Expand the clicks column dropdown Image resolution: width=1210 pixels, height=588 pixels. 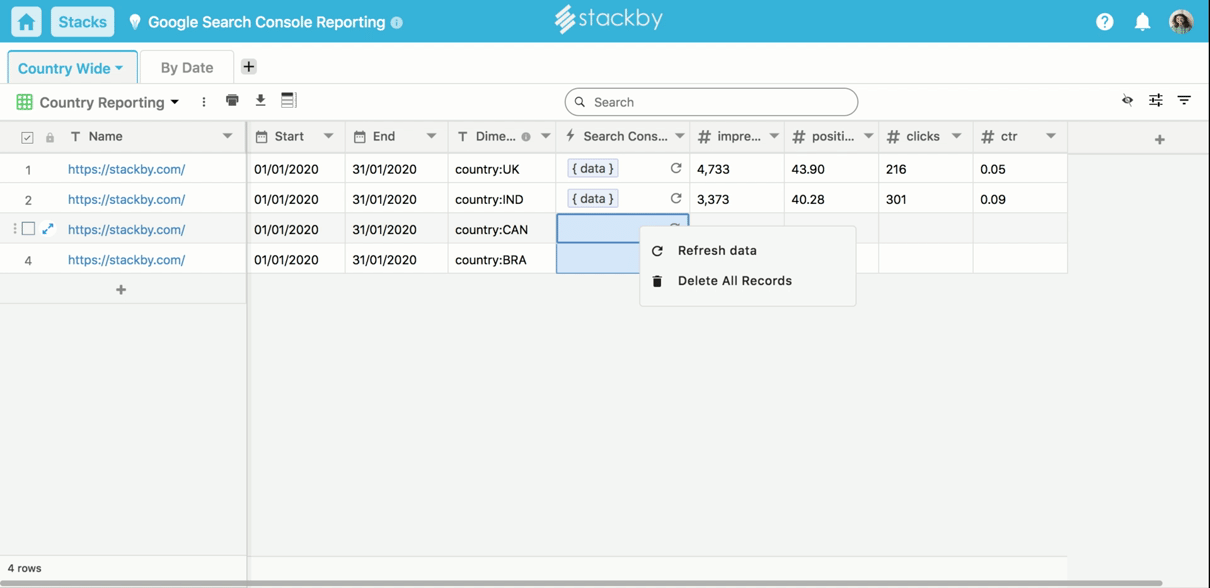coord(956,136)
